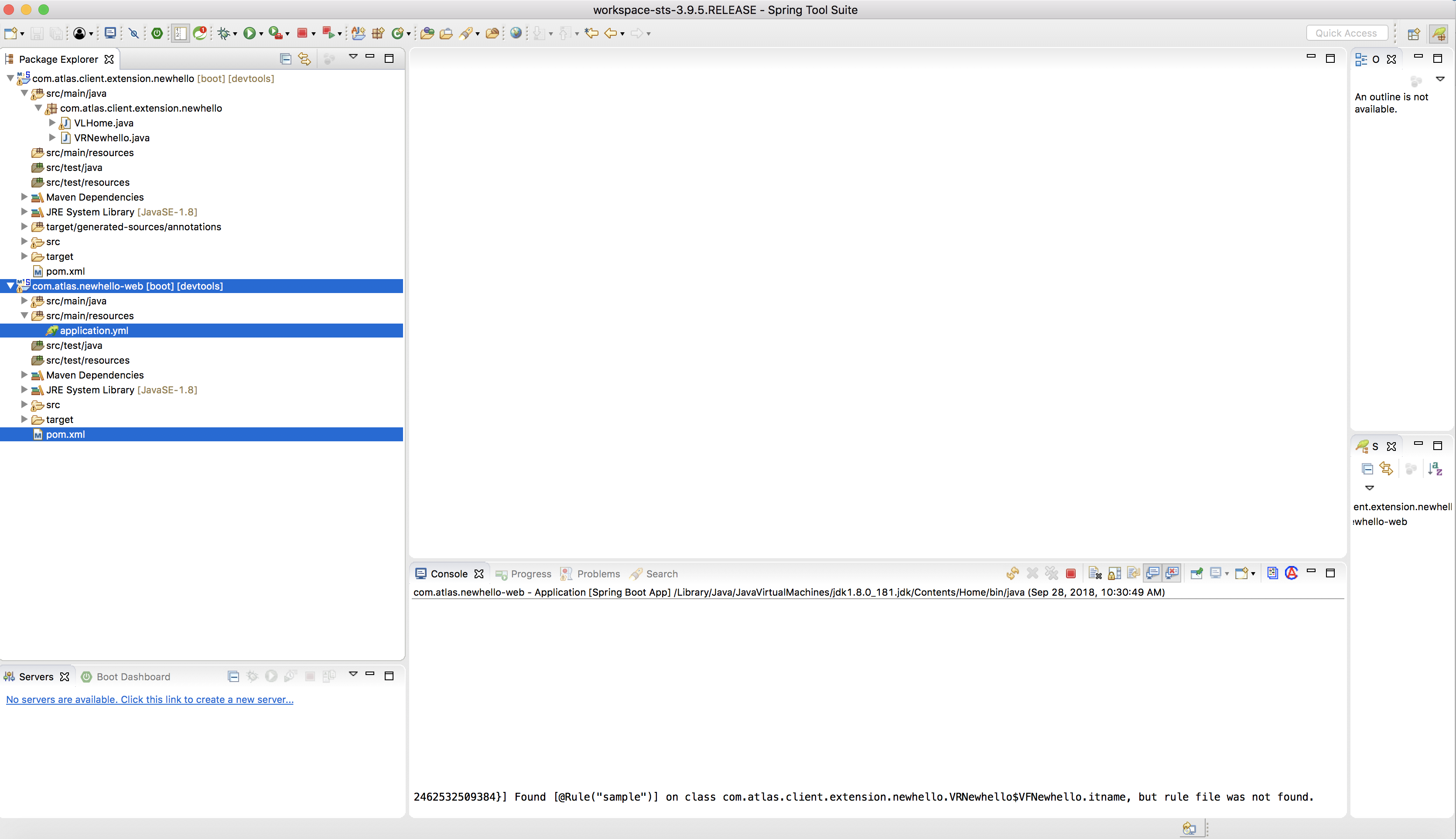The width and height of the screenshot is (1456, 839).
Task: Expand VRNewhello.java tree node
Action: click(52, 137)
